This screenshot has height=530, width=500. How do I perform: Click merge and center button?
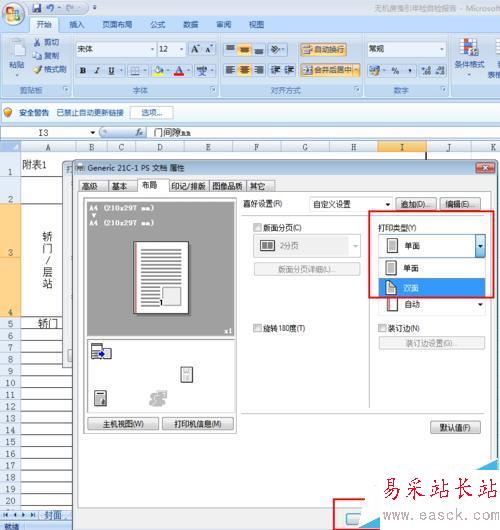[327, 70]
